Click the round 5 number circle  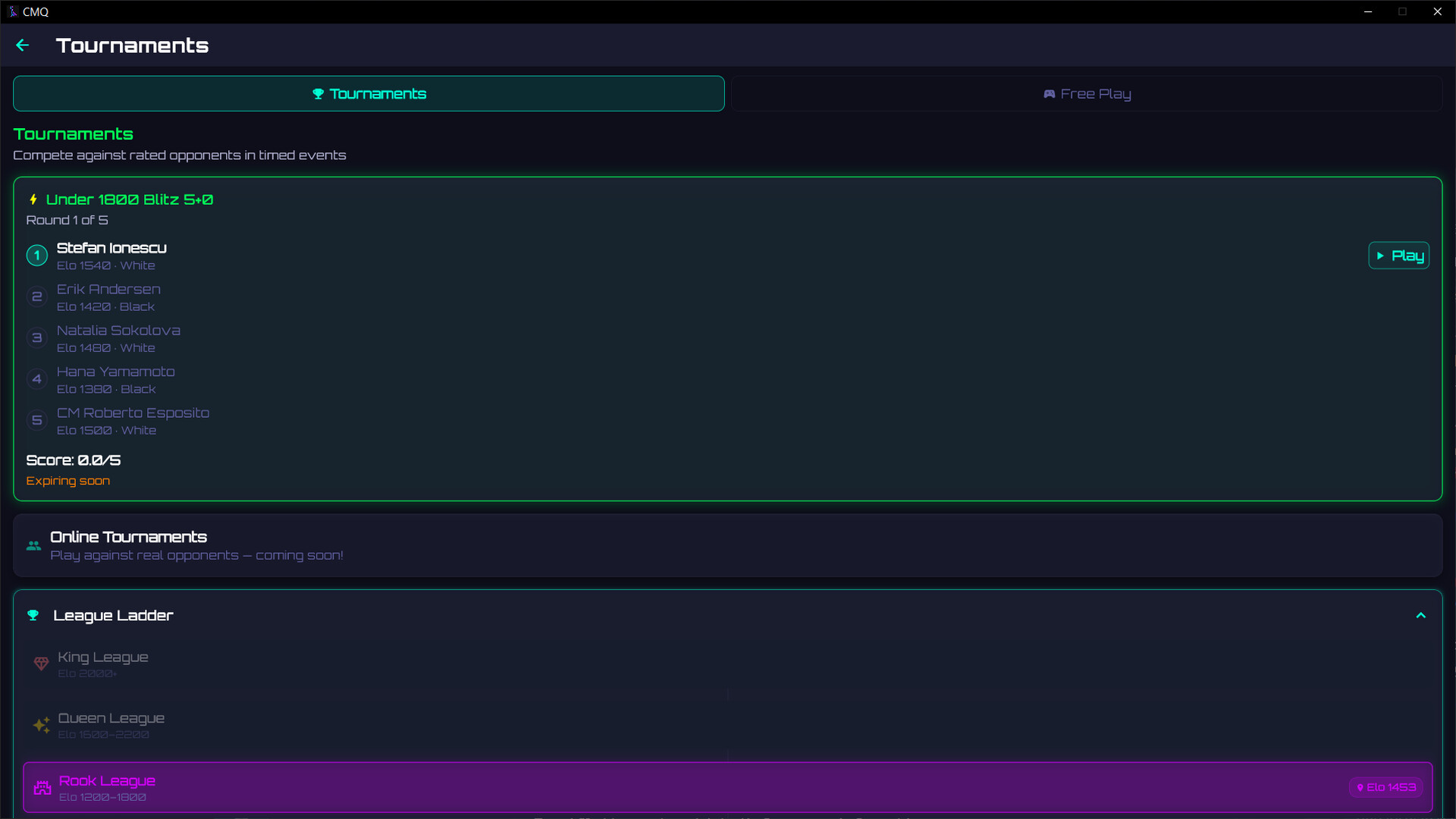click(36, 420)
